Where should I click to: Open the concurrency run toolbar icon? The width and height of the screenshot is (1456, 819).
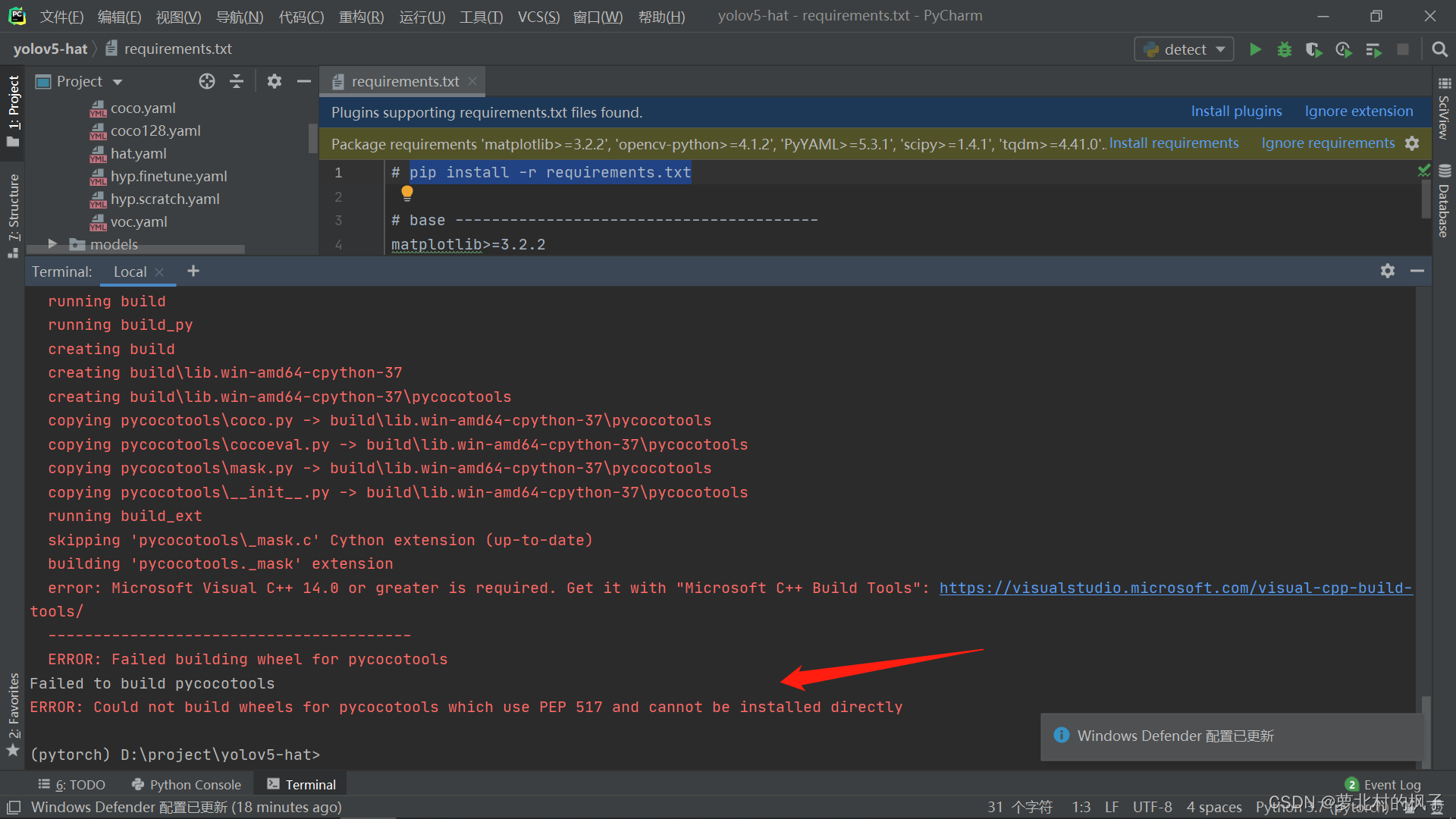click(x=1373, y=49)
